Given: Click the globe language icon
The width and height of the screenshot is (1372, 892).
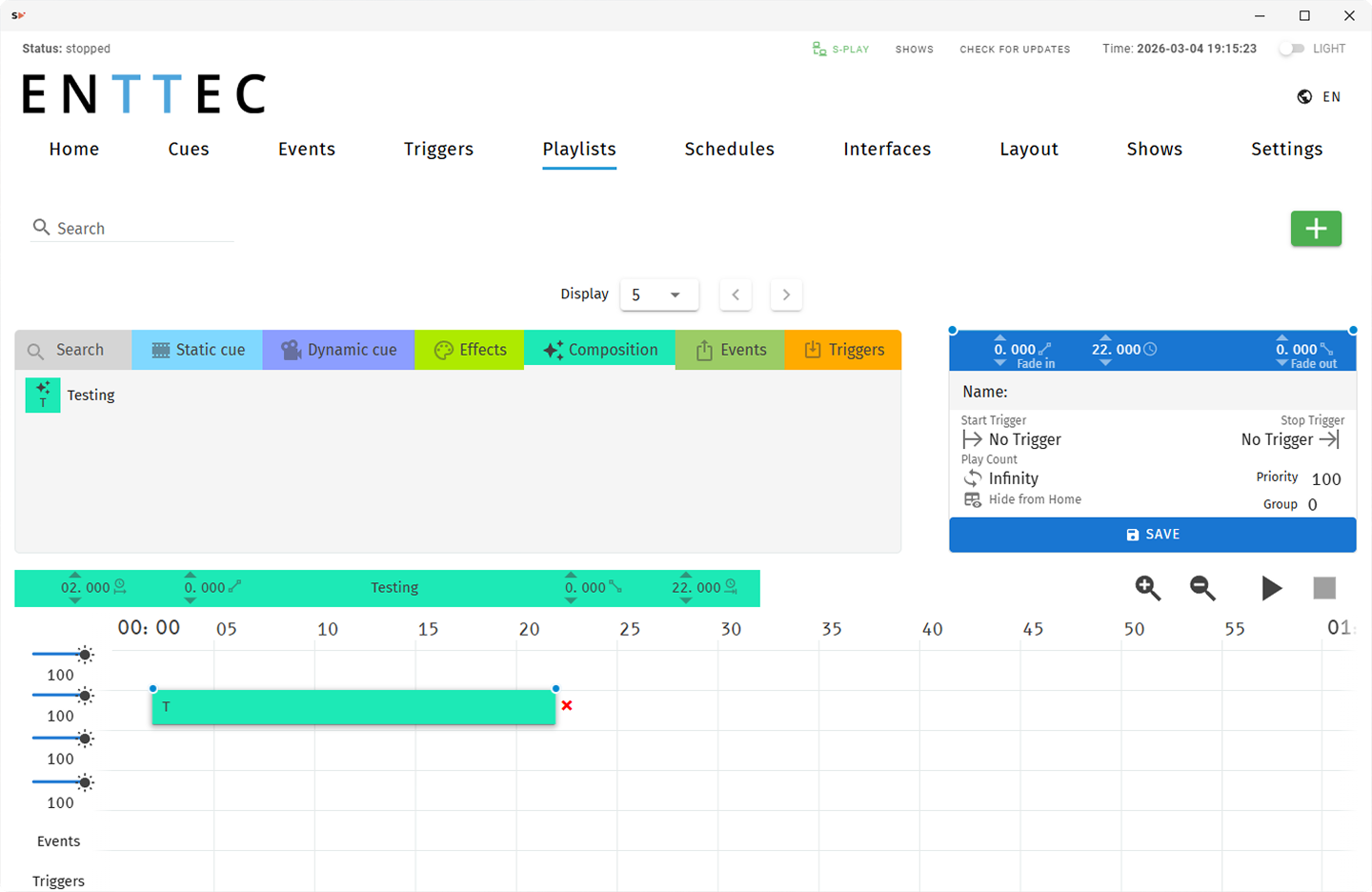Looking at the screenshot, I should (1304, 97).
